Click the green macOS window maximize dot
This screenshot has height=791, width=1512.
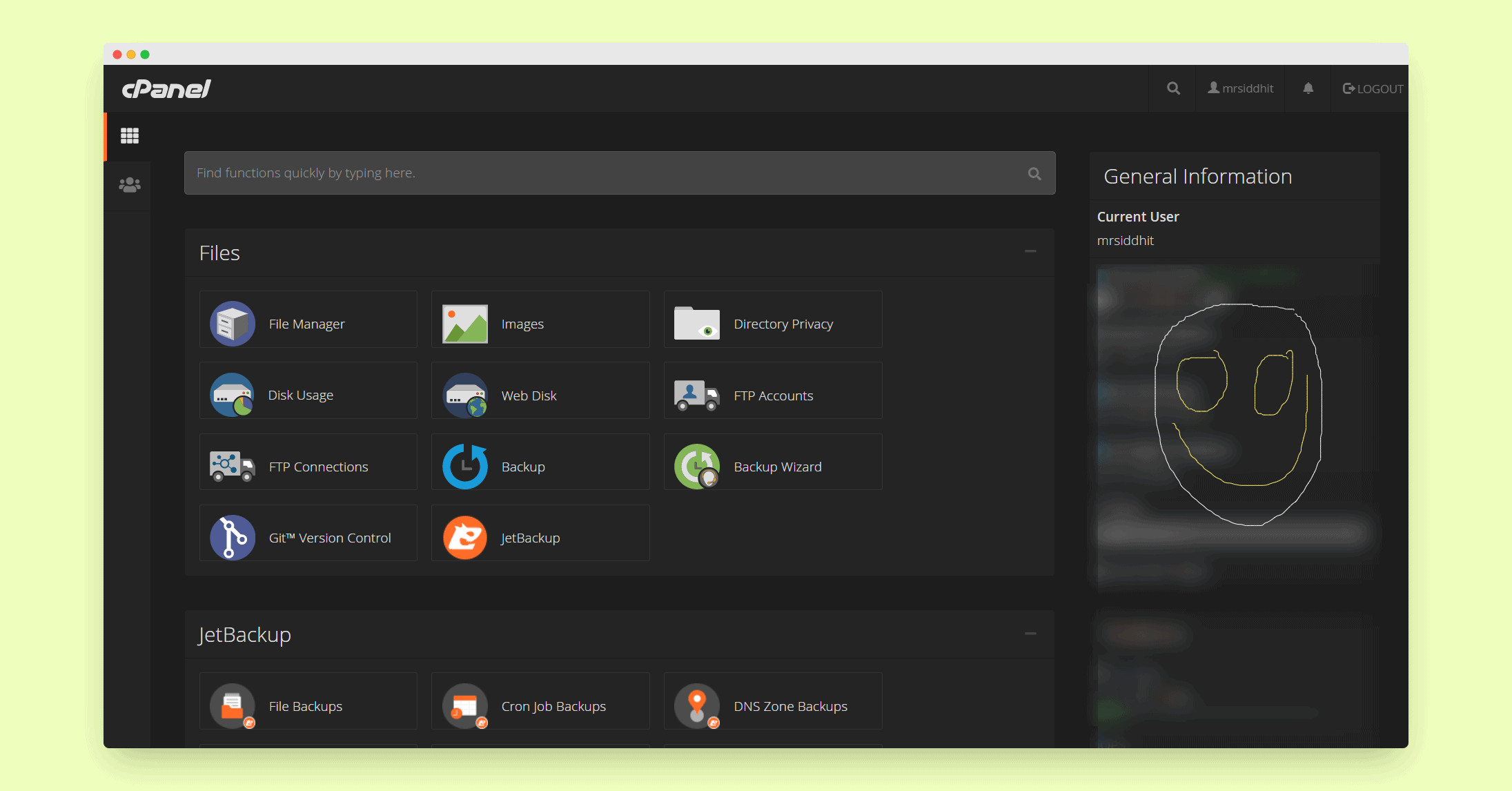click(x=145, y=55)
